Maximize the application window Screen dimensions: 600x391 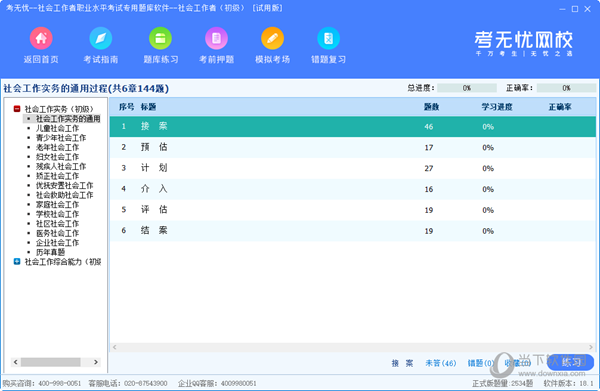575,9
